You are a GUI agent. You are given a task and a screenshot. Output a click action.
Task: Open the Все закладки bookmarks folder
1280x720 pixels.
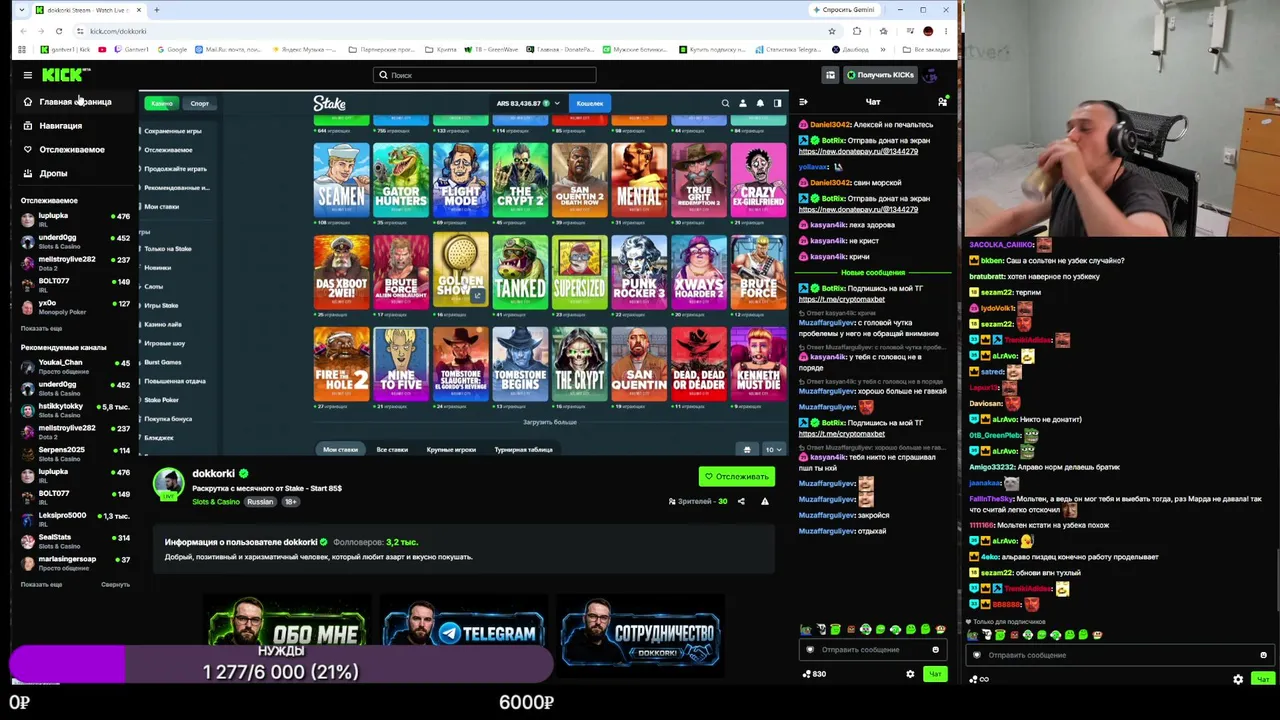[x=926, y=49]
